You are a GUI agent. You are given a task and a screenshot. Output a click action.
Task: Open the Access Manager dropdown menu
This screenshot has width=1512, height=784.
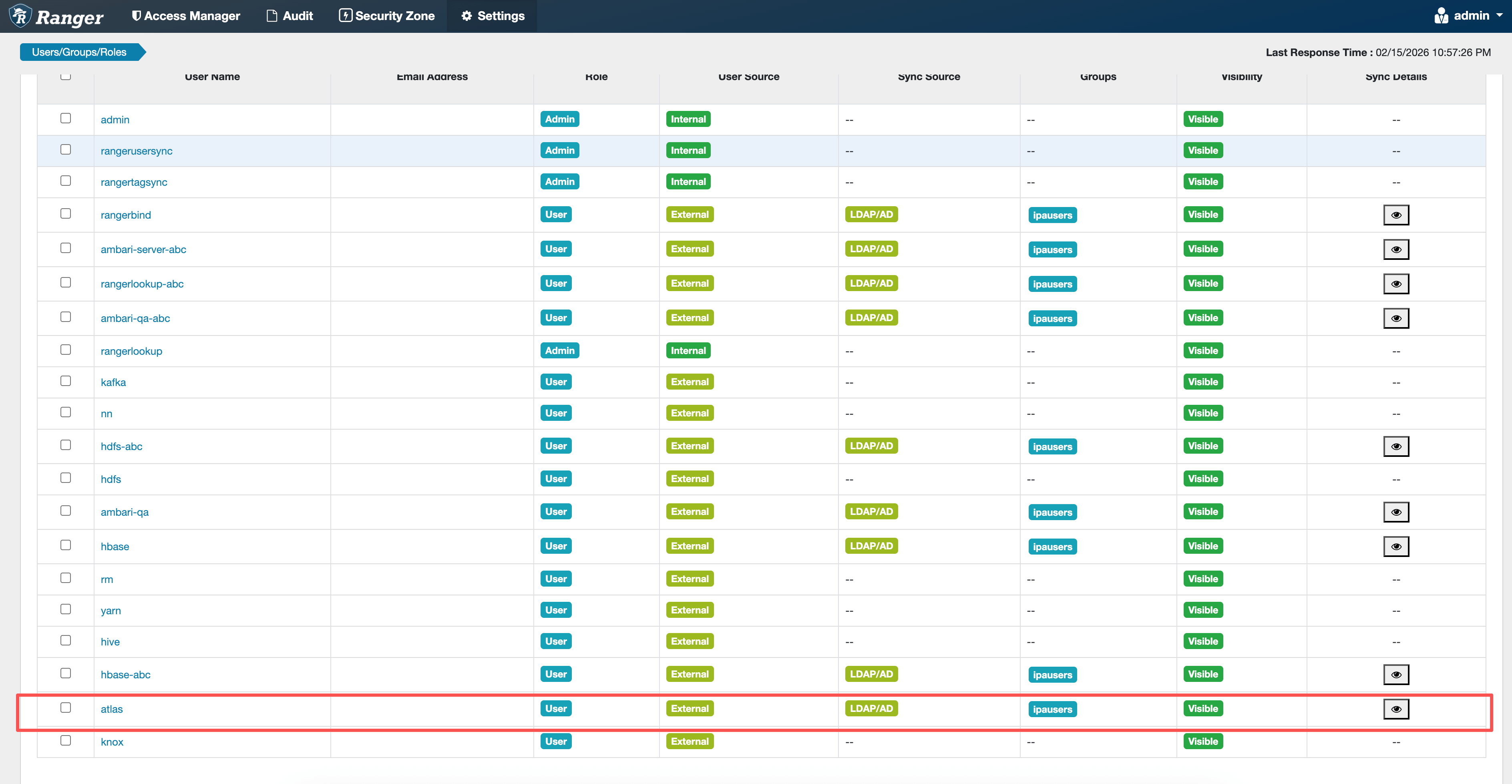(x=185, y=16)
